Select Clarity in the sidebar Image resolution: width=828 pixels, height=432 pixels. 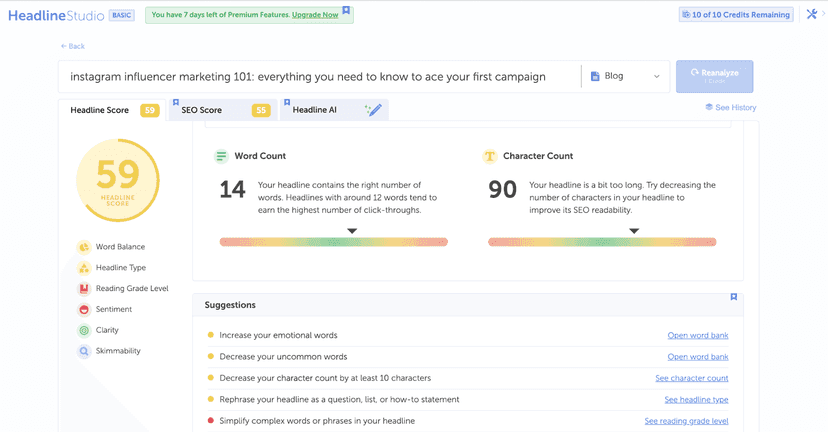107,330
